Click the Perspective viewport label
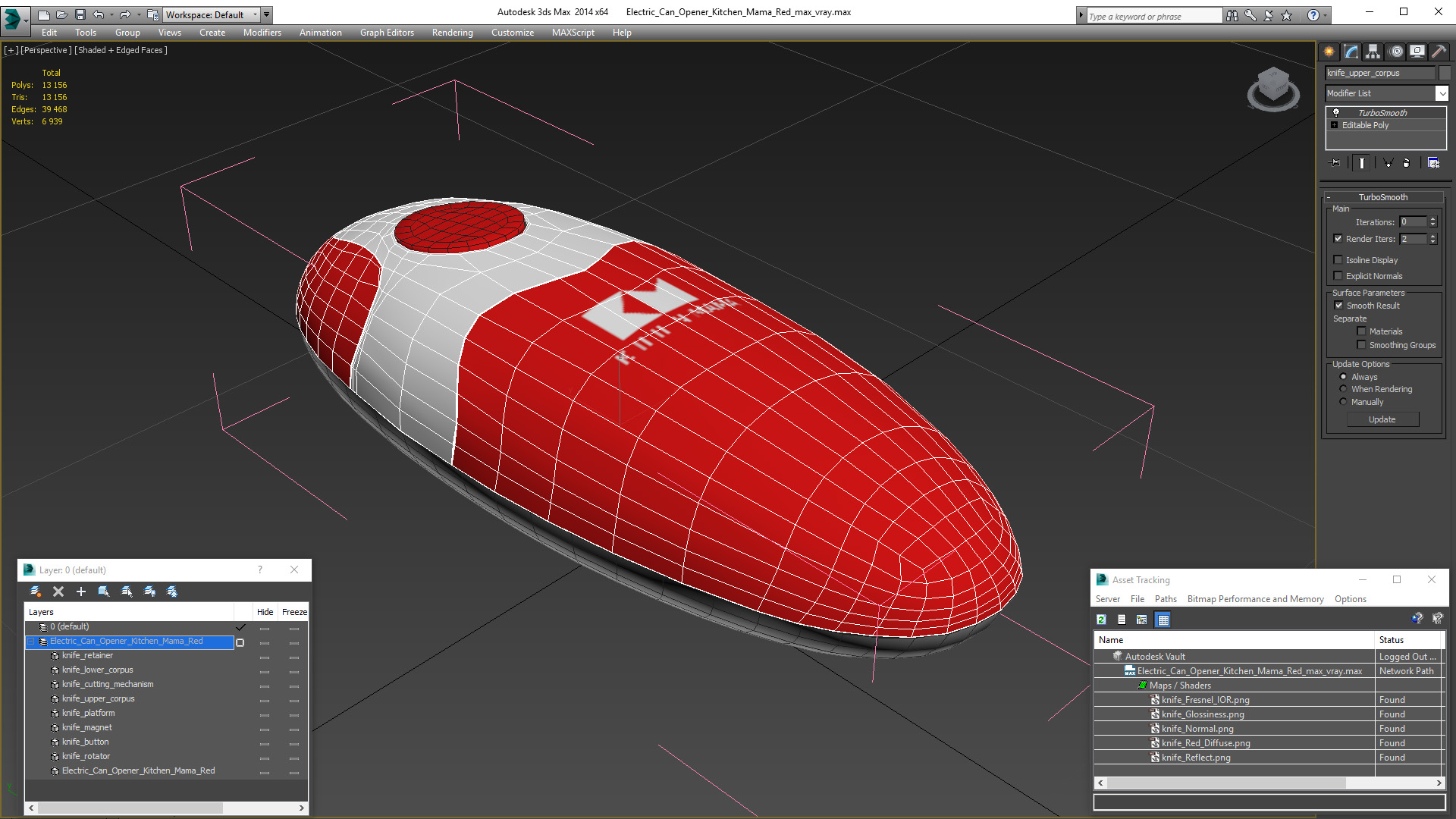The image size is (1456, 819). pos(46,50)
